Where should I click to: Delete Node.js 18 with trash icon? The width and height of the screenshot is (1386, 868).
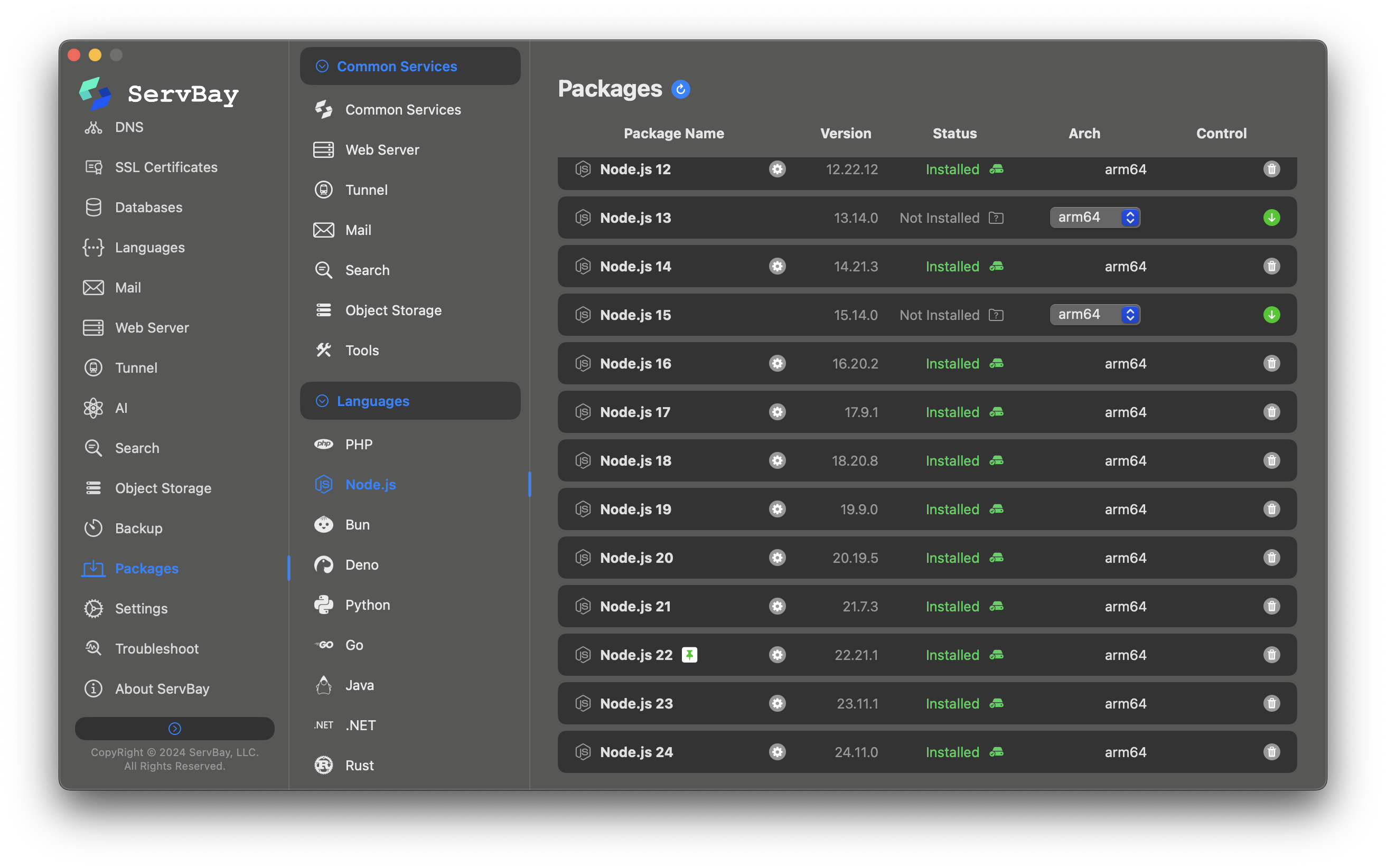point(1271,460)
